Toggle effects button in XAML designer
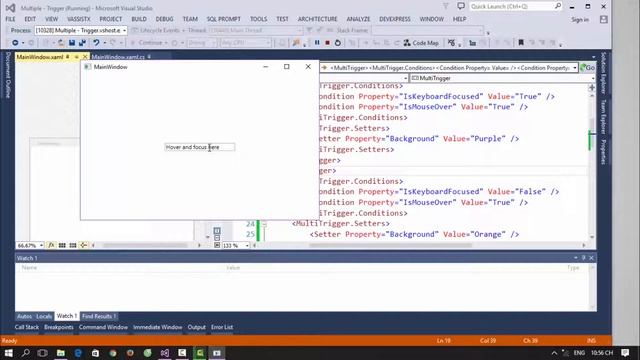Screen dimensions: 640x360 click(51, 245)
